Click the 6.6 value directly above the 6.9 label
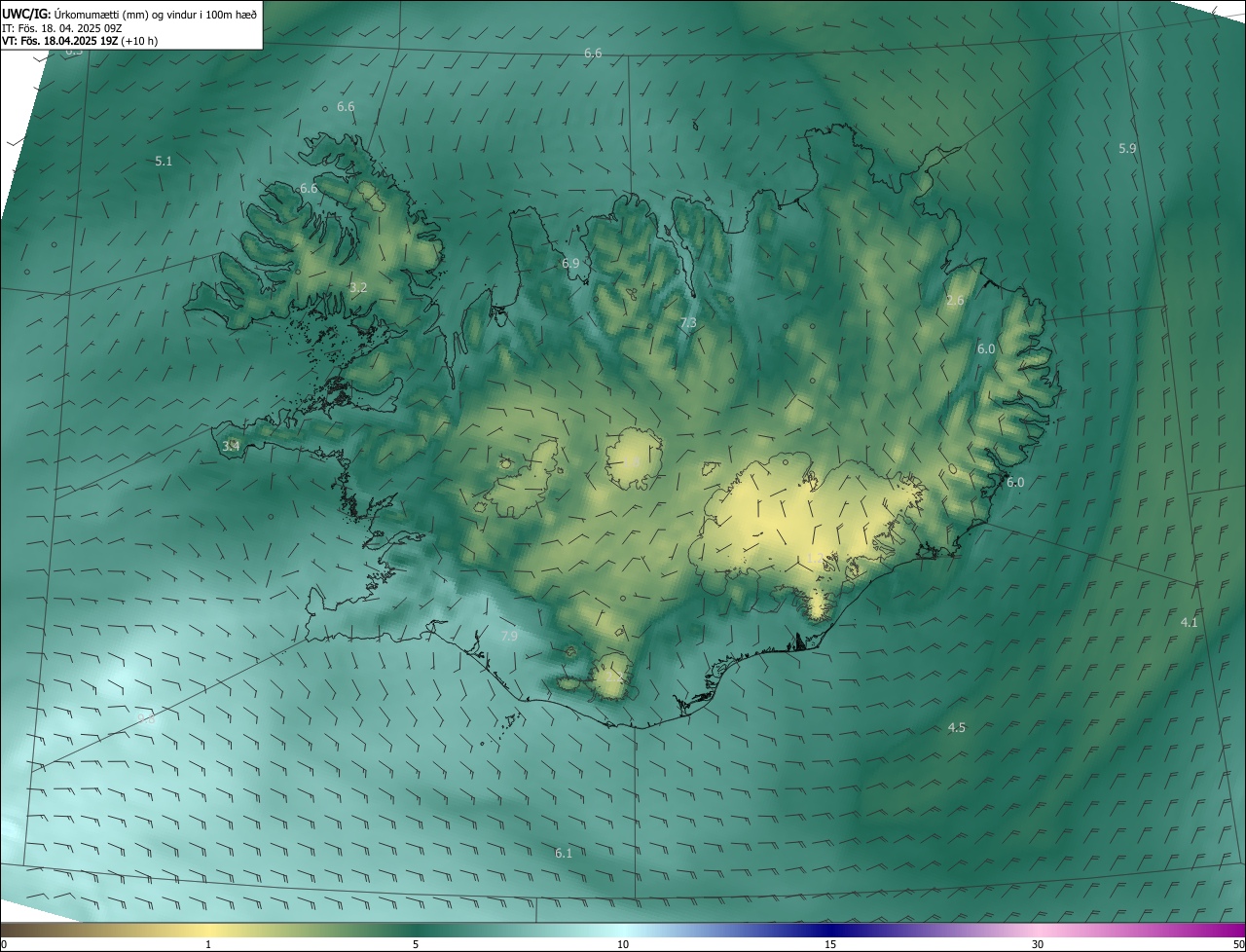This screenshot has height=952, width=1246. [593, 53]
